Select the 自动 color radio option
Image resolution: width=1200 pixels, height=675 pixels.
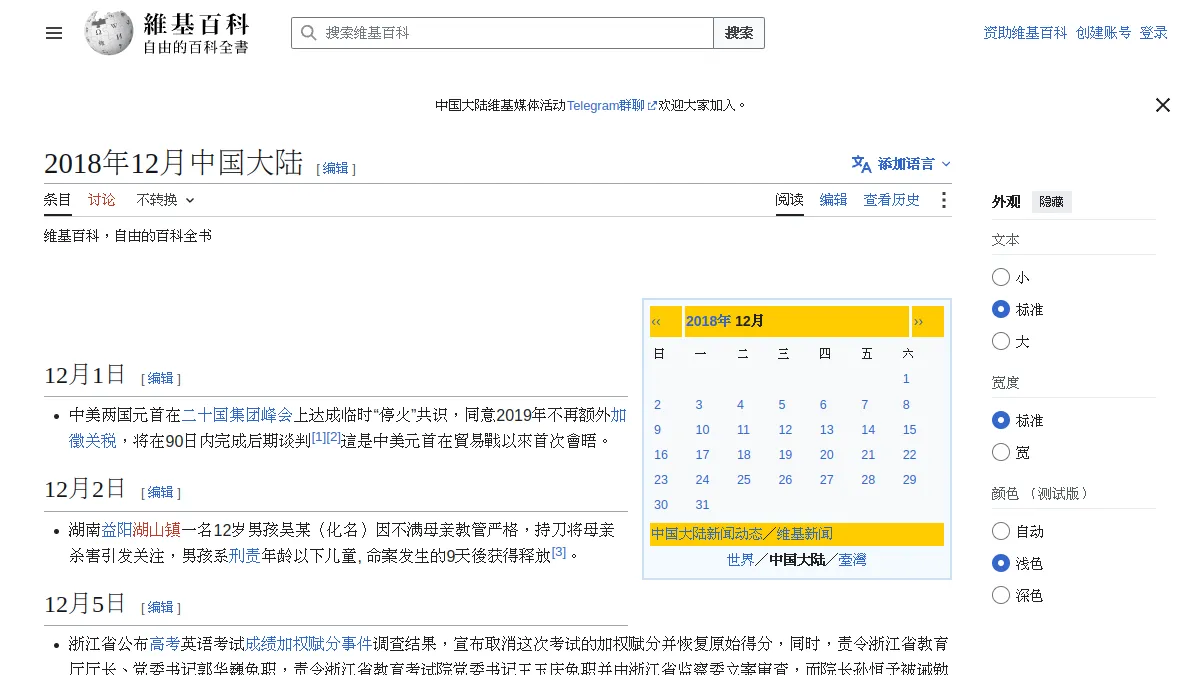click(x=1001, y=531)
